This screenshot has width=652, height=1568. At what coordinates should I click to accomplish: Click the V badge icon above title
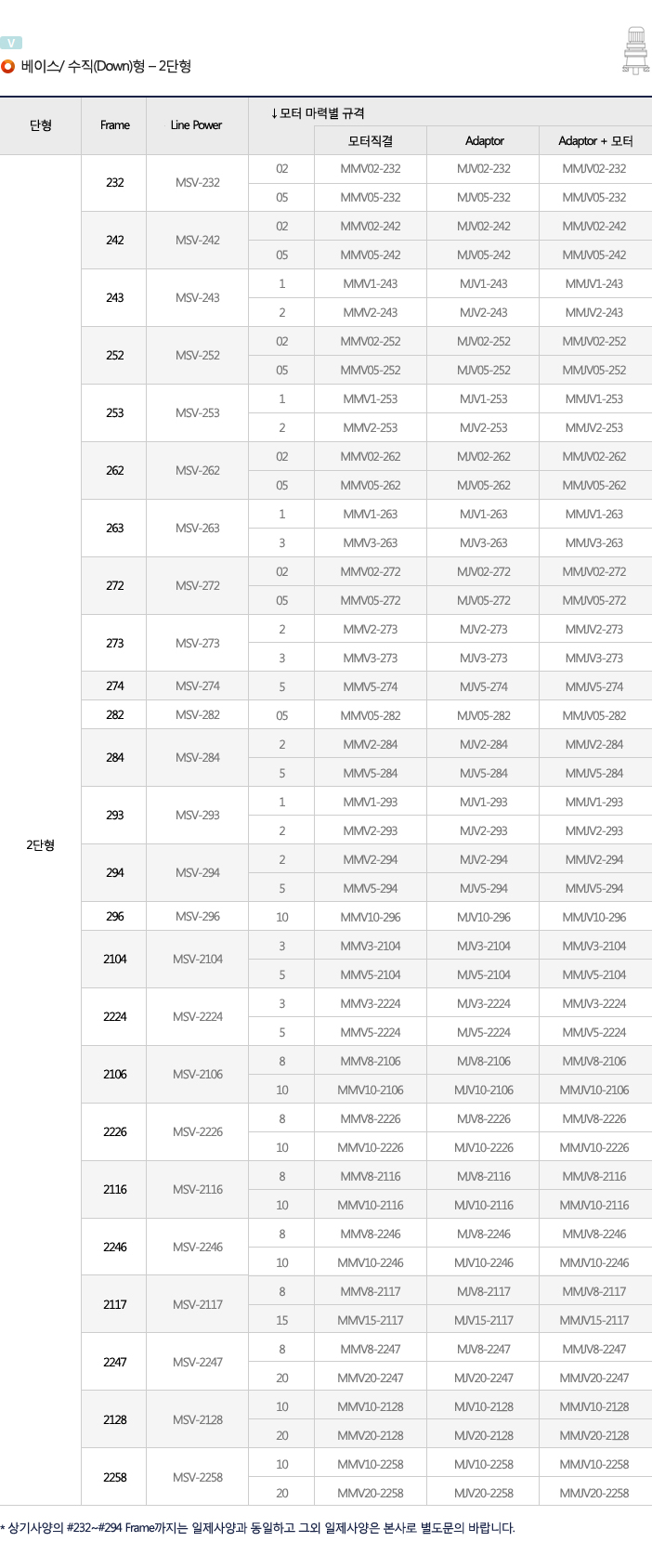pos(11,43)
